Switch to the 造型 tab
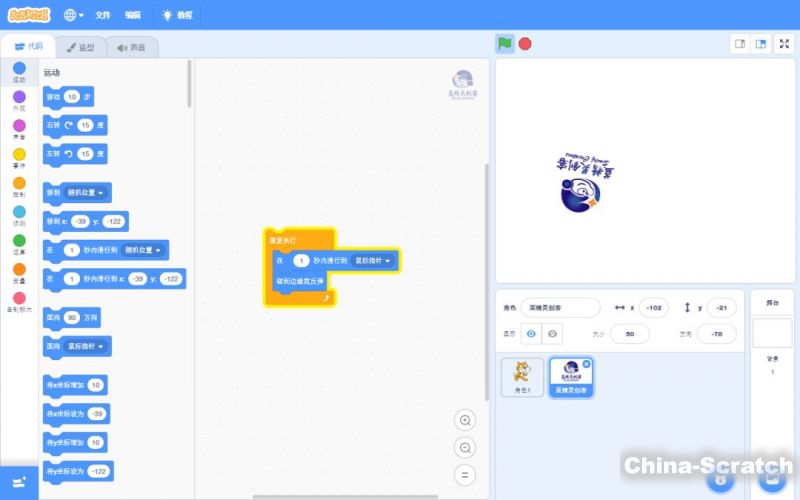 (80, 47)
